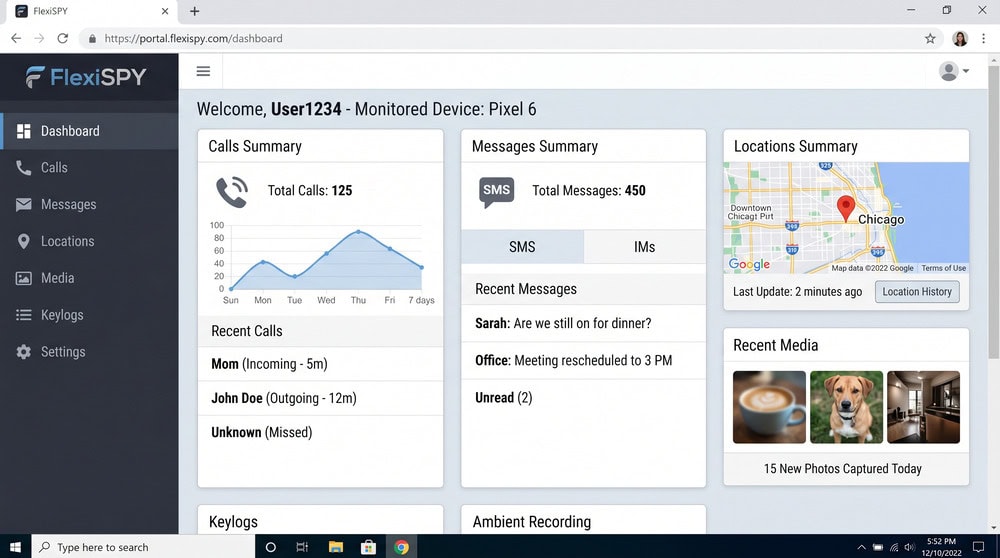Open File Explorer from the taskbar
This screenshot has height=558, width=1000.
[x=335, y=547]
